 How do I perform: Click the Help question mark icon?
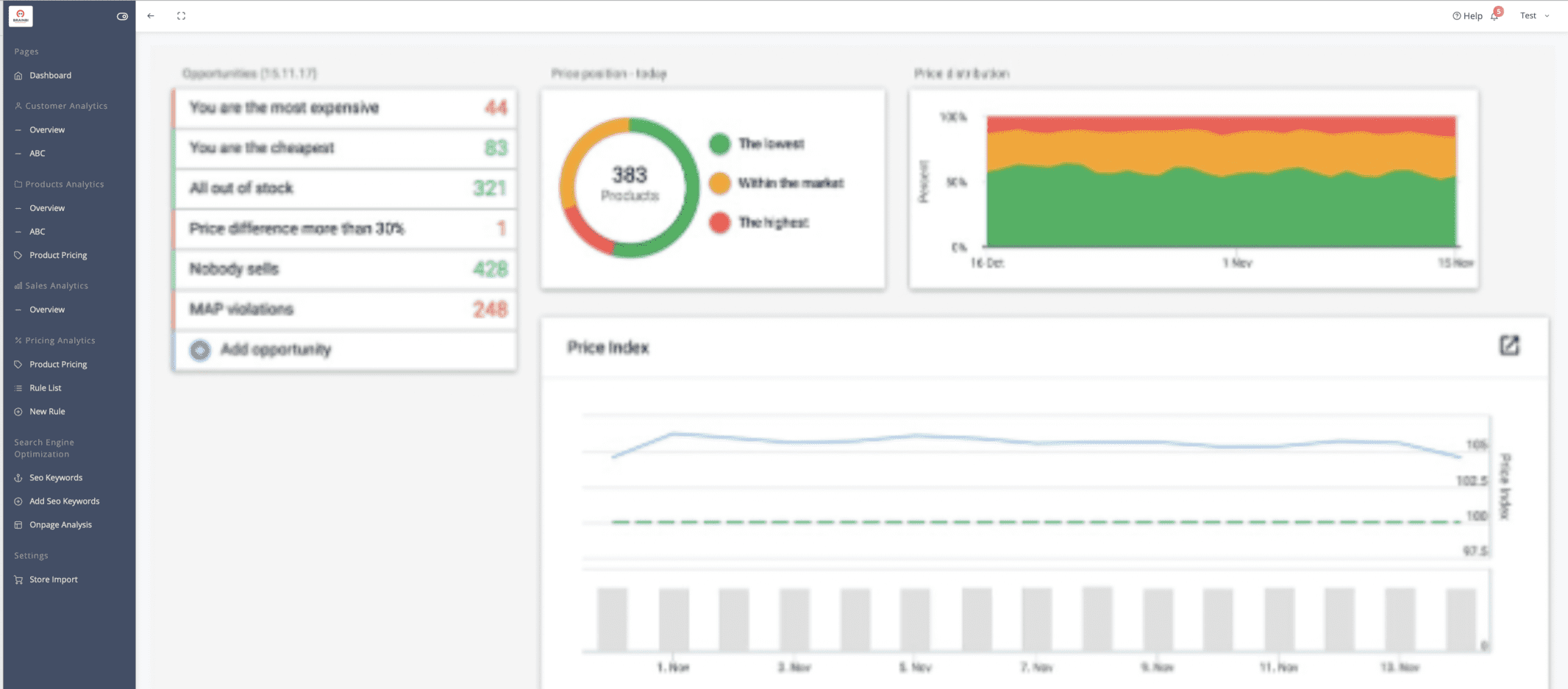(x=1456, y=15)
